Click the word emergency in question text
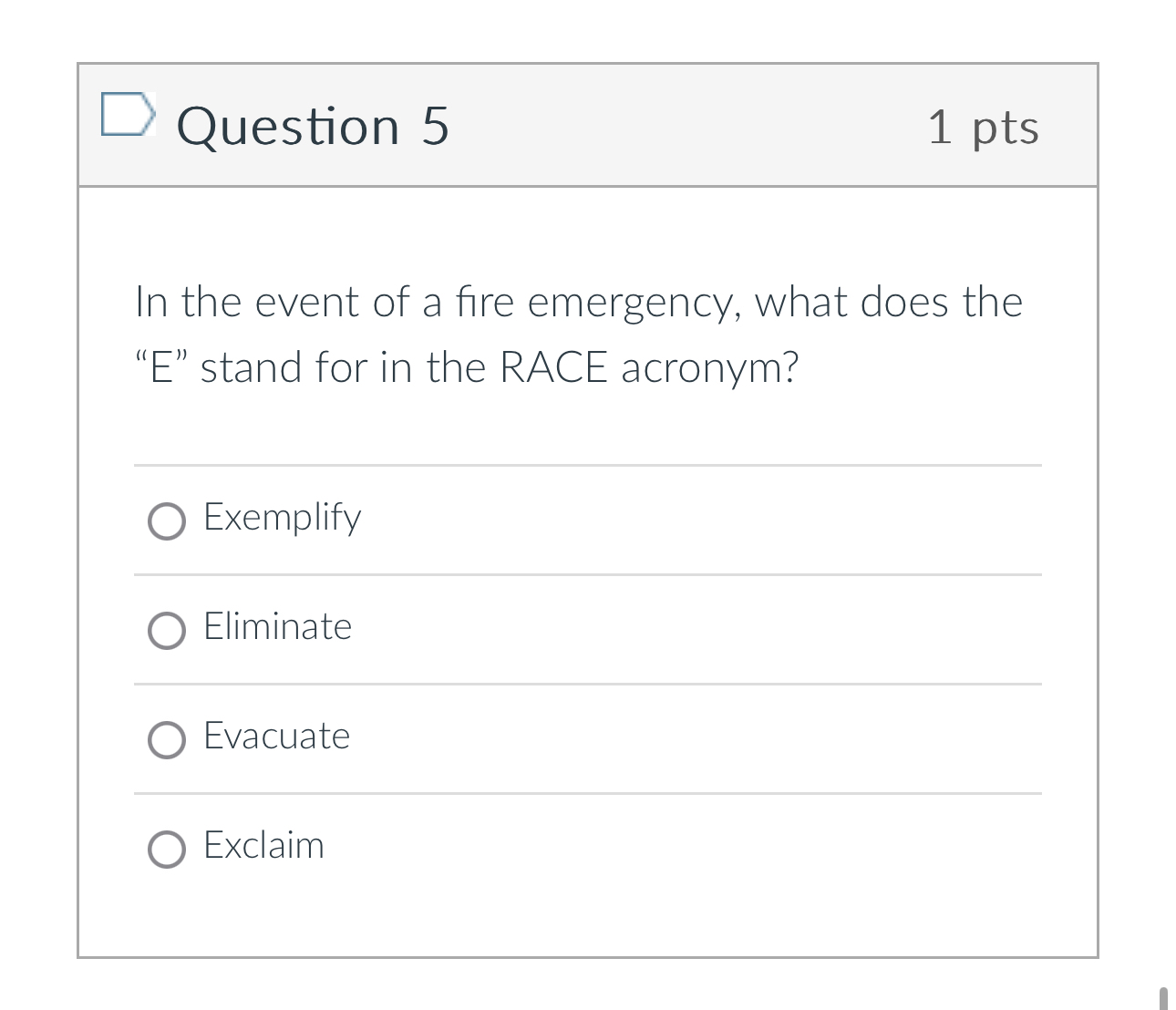The image size is (1176, 1010). [x=633, y=304]
